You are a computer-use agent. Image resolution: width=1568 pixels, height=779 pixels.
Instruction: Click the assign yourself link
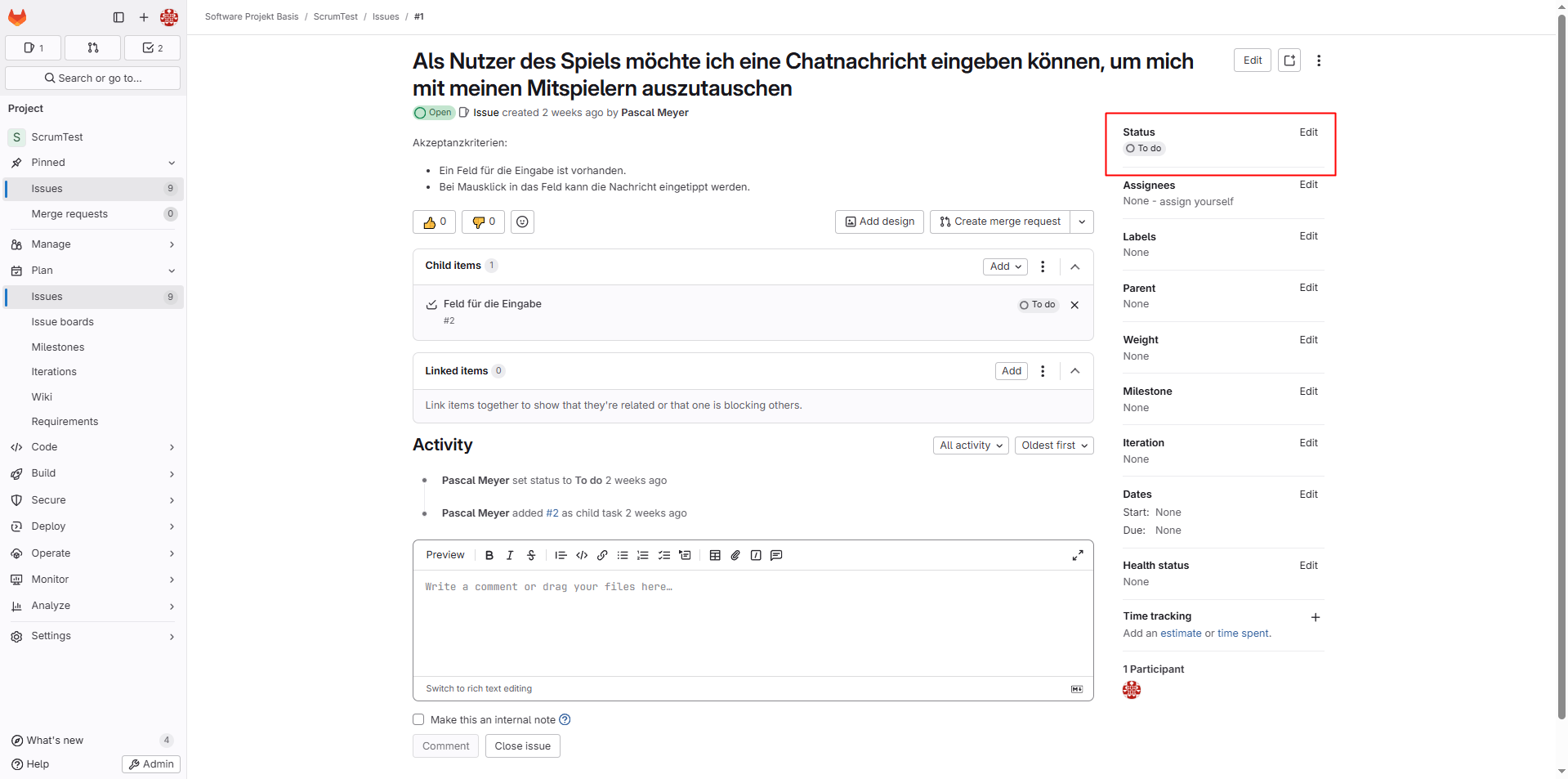(x=1196, y=202)
